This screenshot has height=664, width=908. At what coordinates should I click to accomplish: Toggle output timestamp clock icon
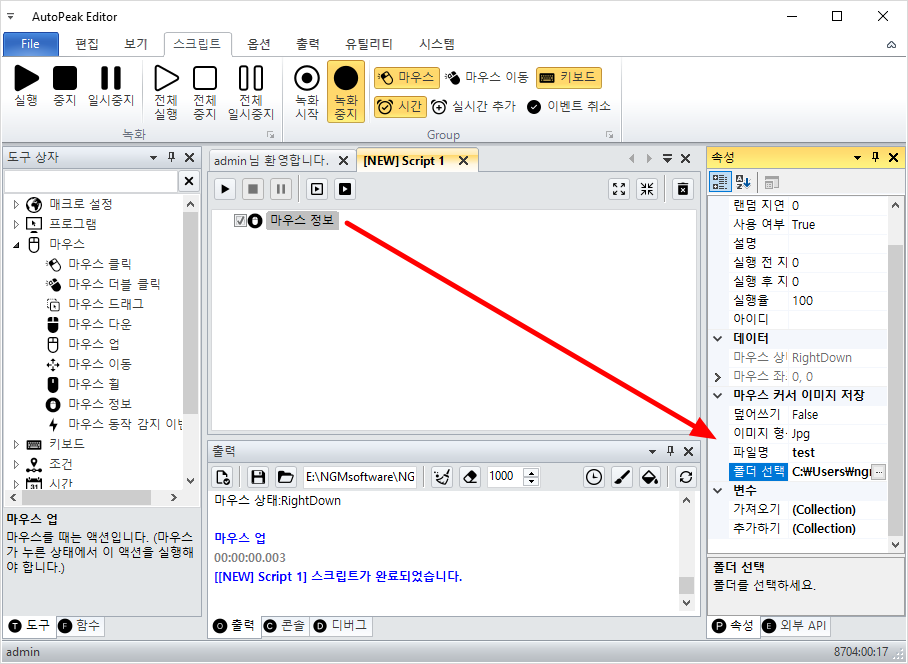pyautogui.click(x=594, y=477)
